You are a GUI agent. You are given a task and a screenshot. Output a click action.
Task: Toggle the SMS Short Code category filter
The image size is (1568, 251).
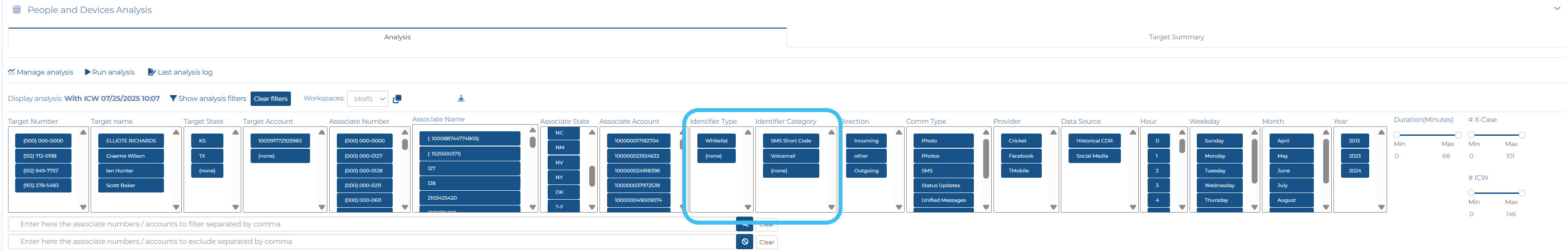pos(790,141)
